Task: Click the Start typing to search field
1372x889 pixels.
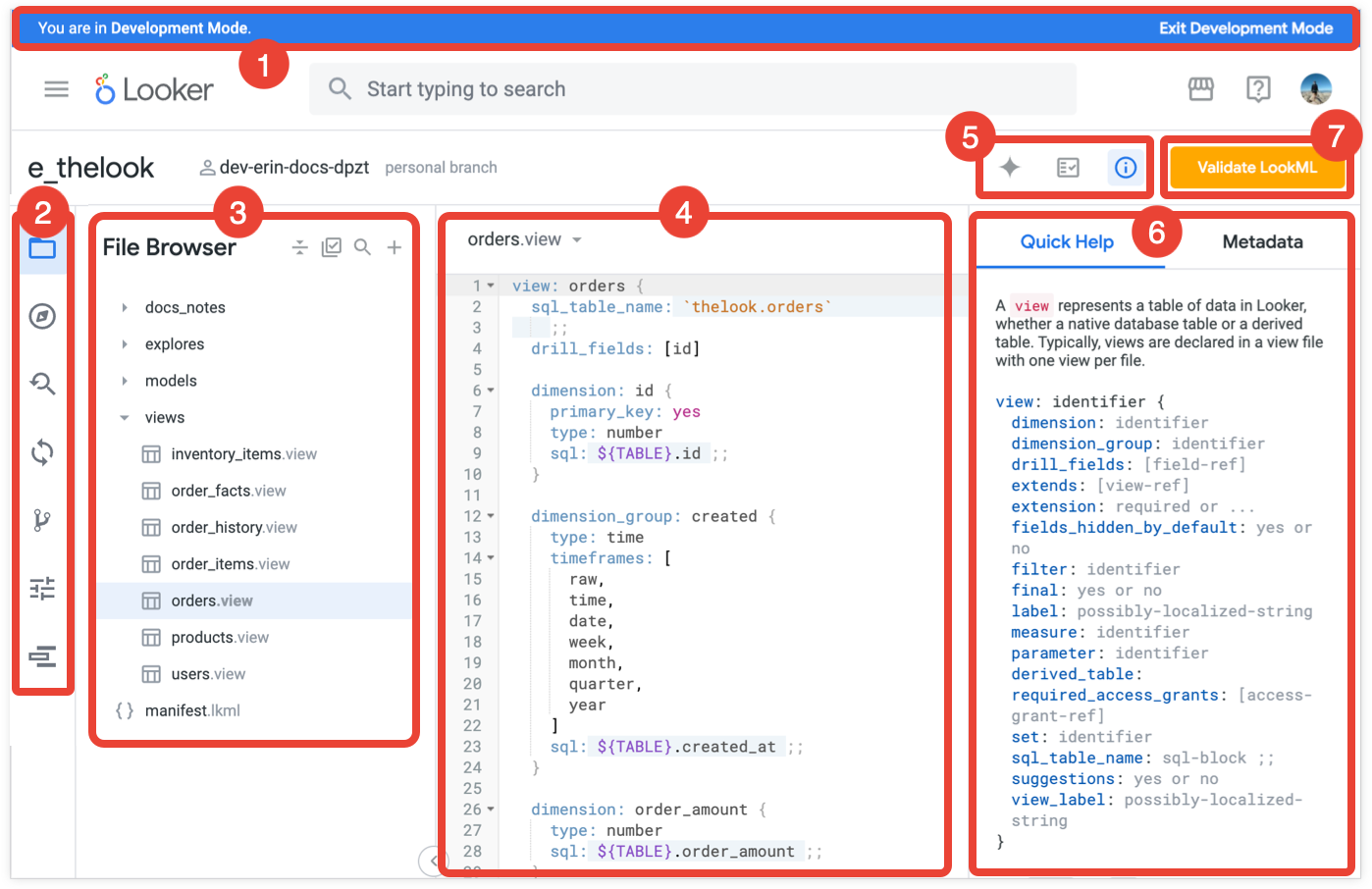Action: 692,89
